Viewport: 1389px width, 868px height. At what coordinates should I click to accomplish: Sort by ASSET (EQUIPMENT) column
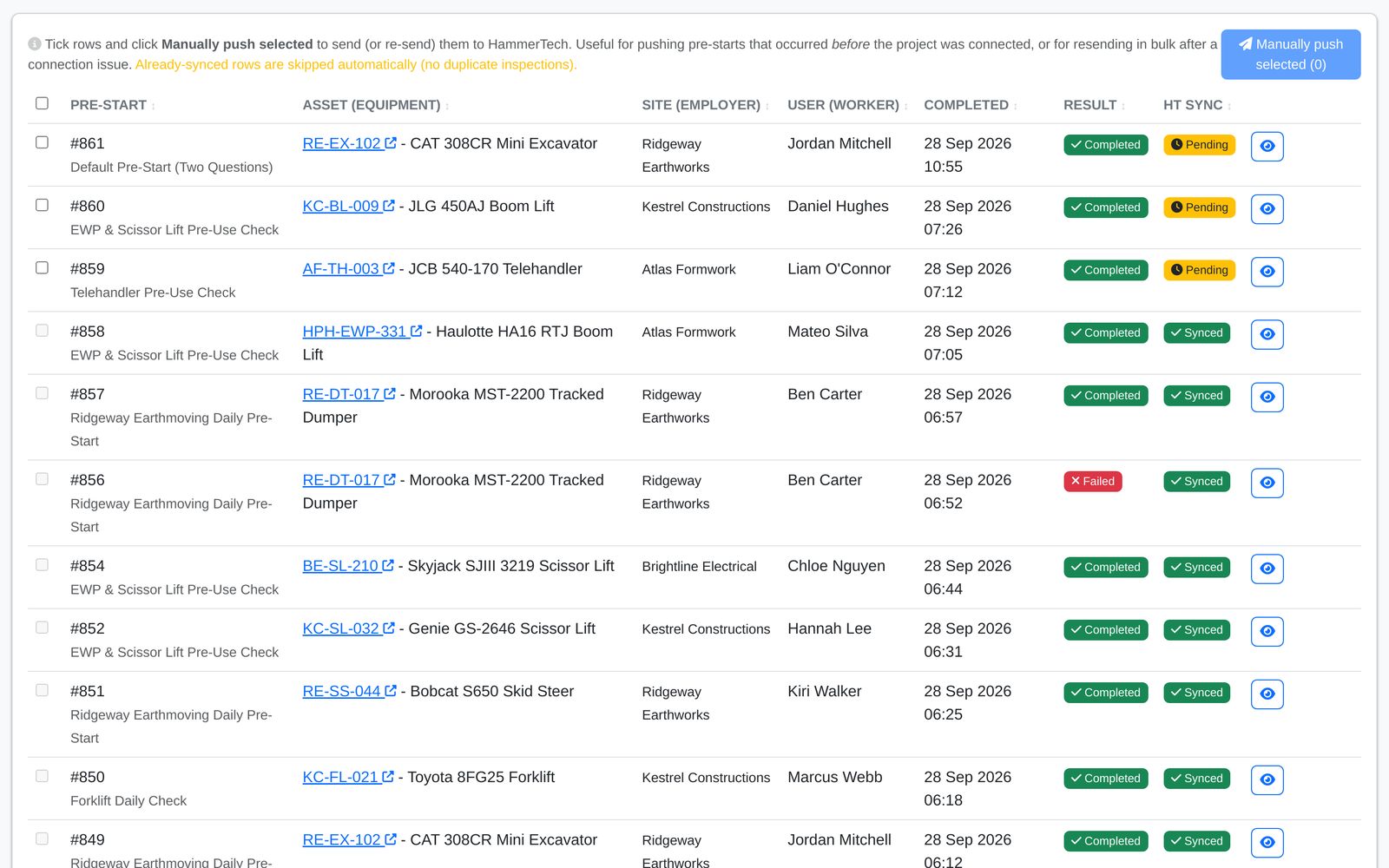(x=376, y=105)
